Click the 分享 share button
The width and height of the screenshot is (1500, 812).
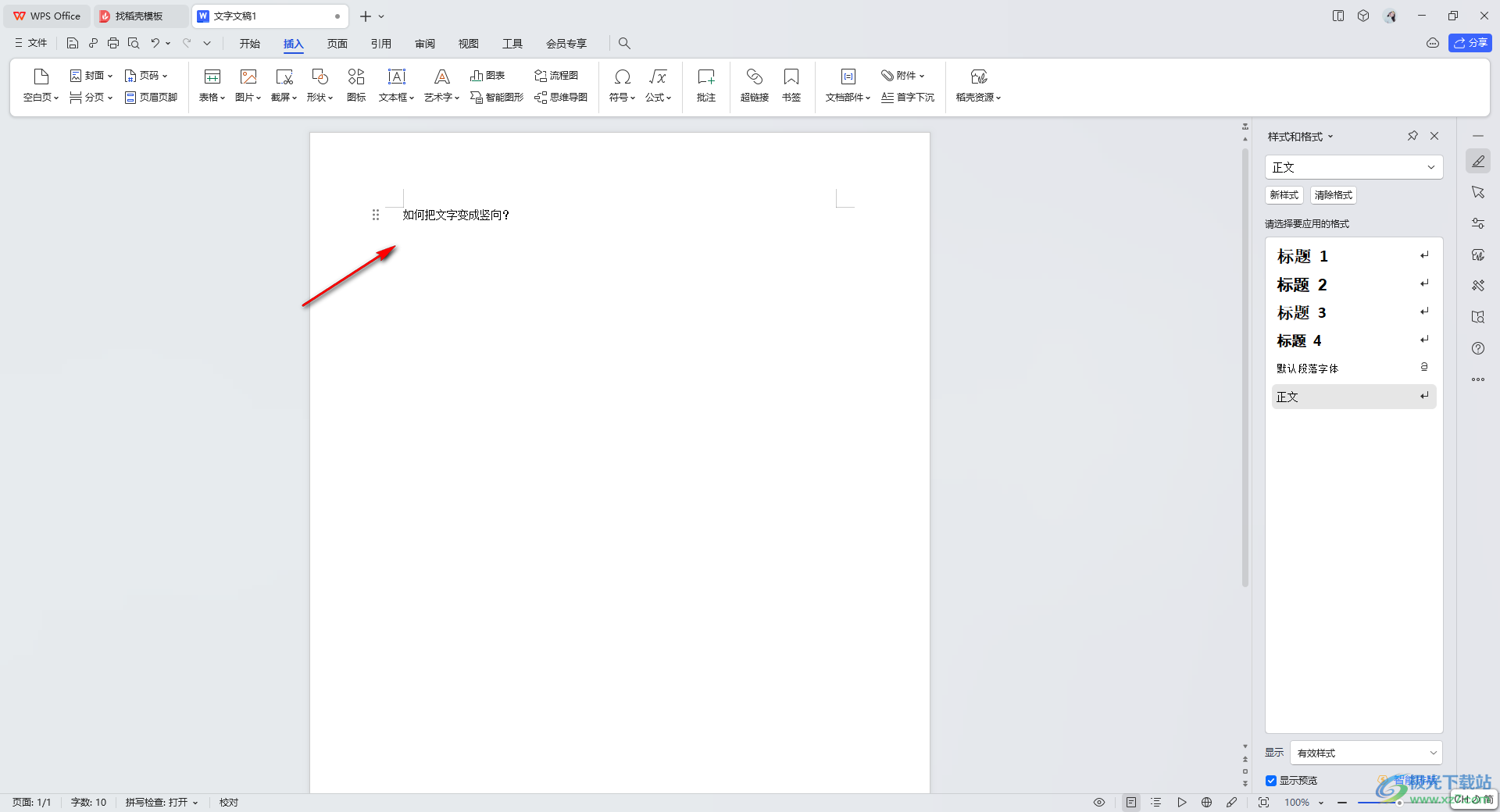click(x=1470, y=43)
